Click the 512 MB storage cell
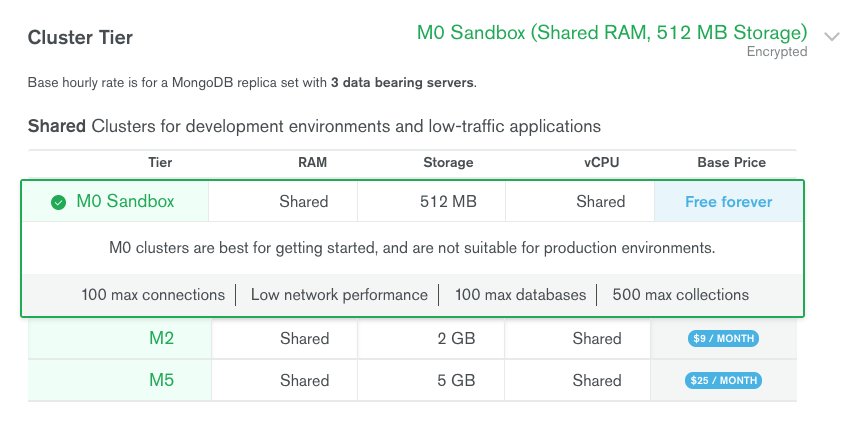 pos(431,202)
